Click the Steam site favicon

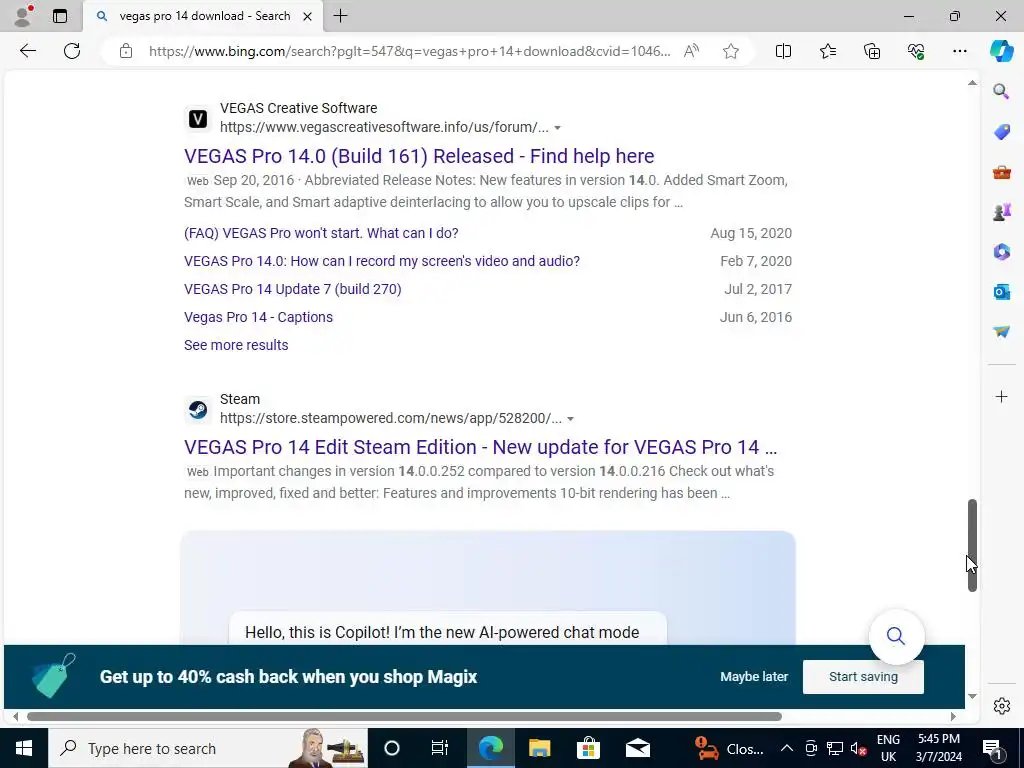[x=198, y=409]
